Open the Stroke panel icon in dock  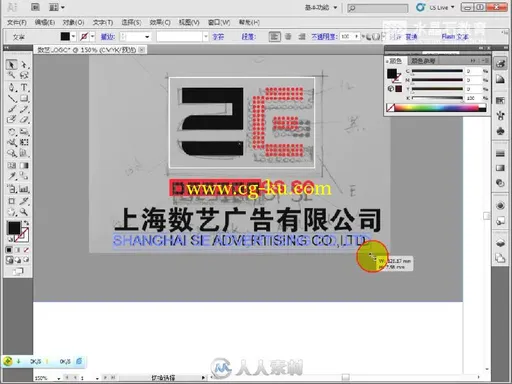coord(500,153)
